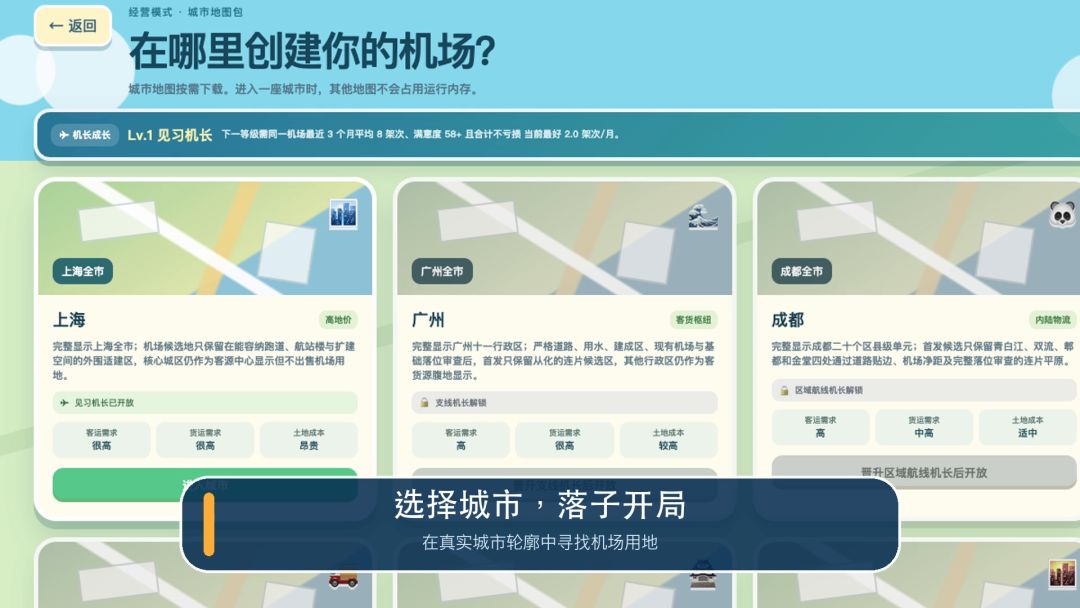Click the 支线机长解锁 locked row

[565, 403]
